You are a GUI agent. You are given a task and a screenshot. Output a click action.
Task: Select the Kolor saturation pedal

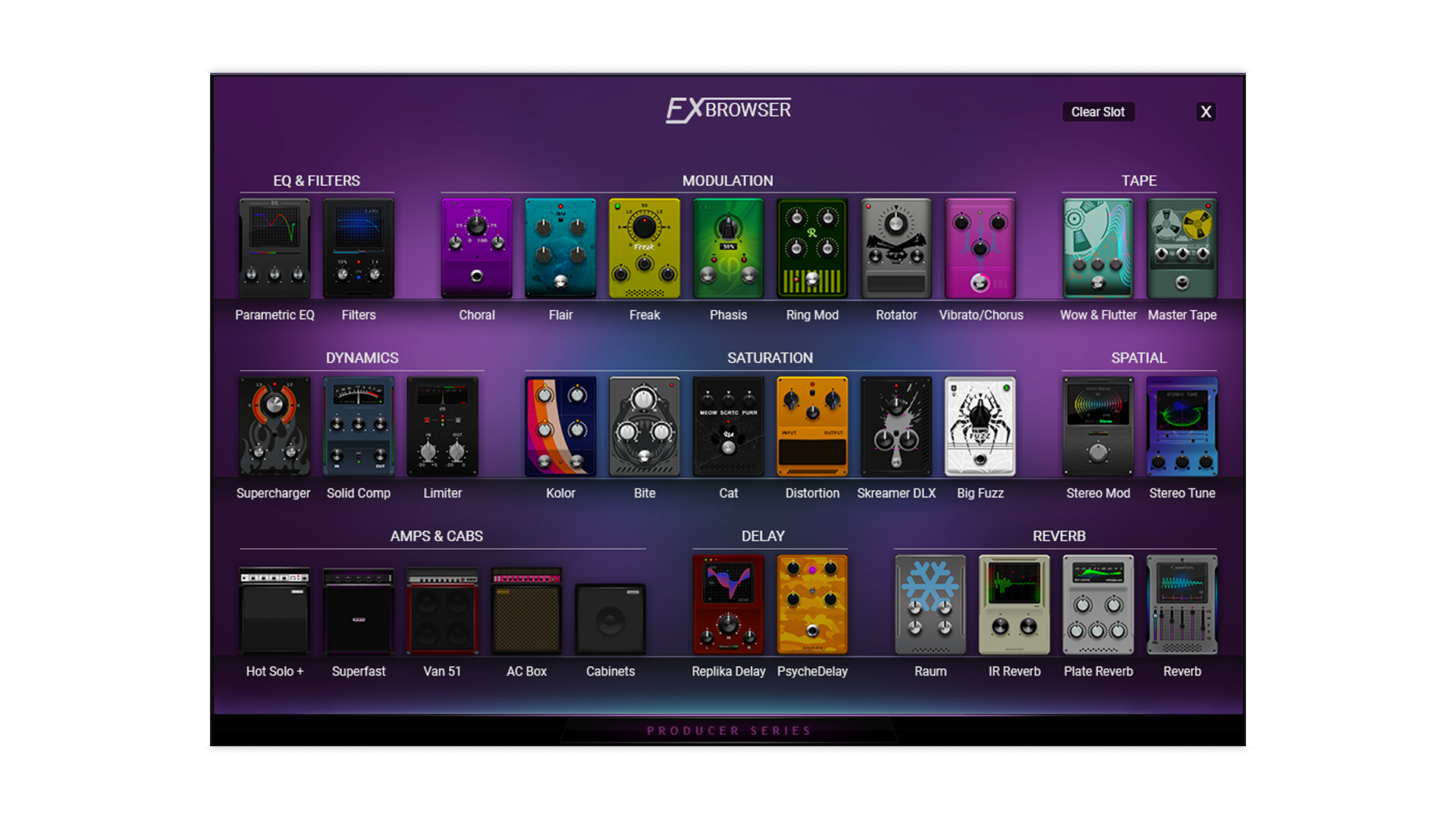click(x=560, y=427)
